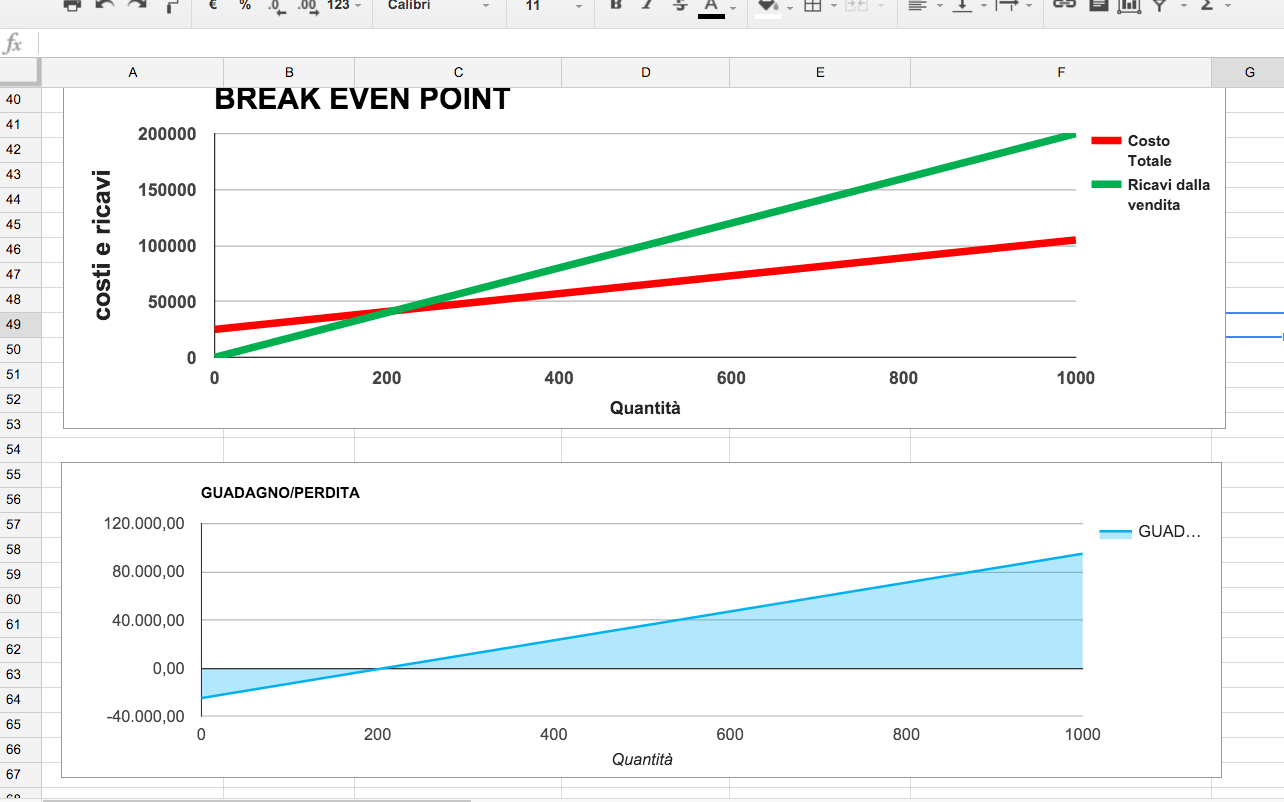The height and width of the screenshot is (802, 1284).
Task: Toggle strikethrough formatting
Action: 679,8
